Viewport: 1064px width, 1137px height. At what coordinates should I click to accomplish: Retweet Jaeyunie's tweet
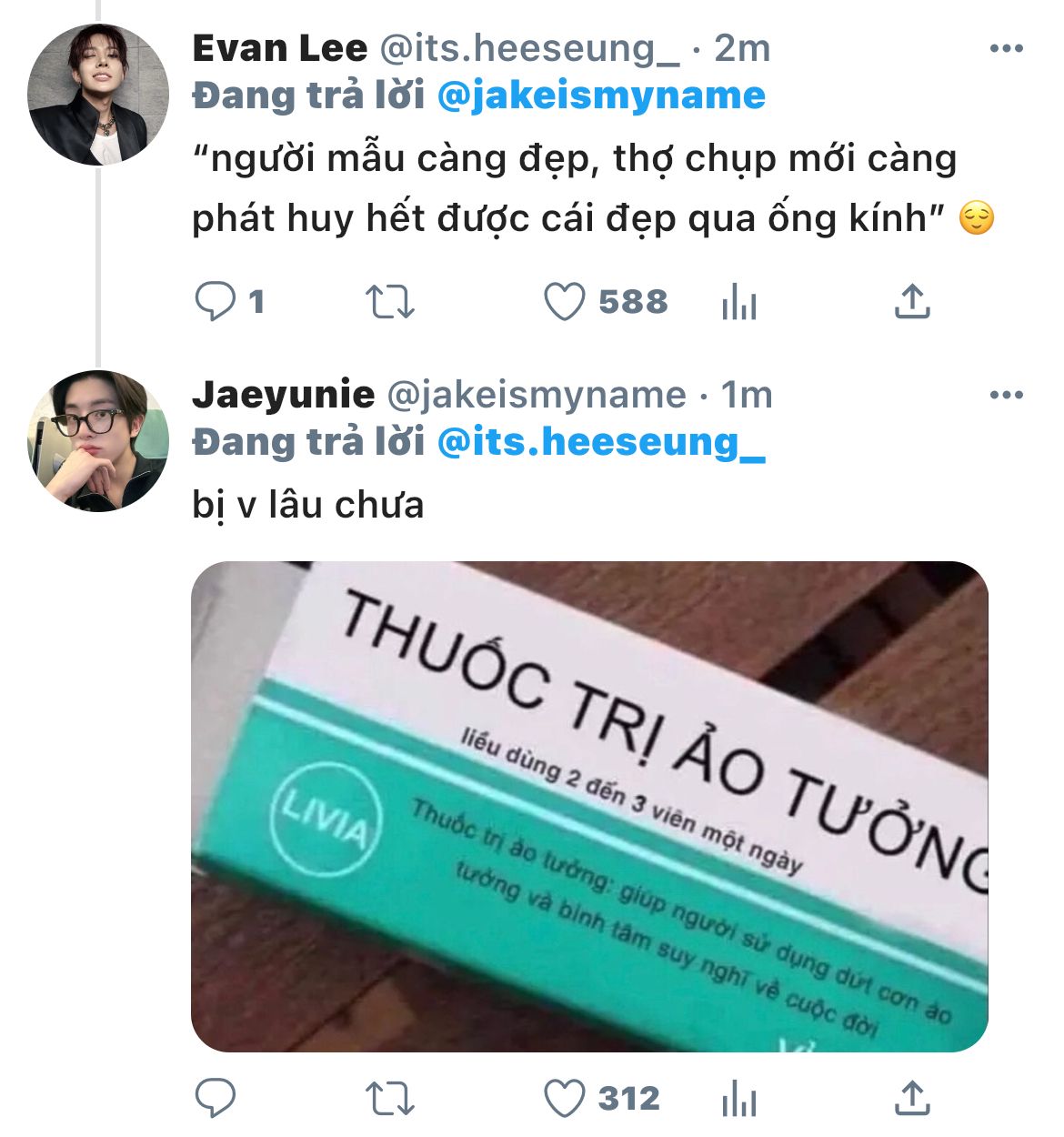coord(390,1098)
